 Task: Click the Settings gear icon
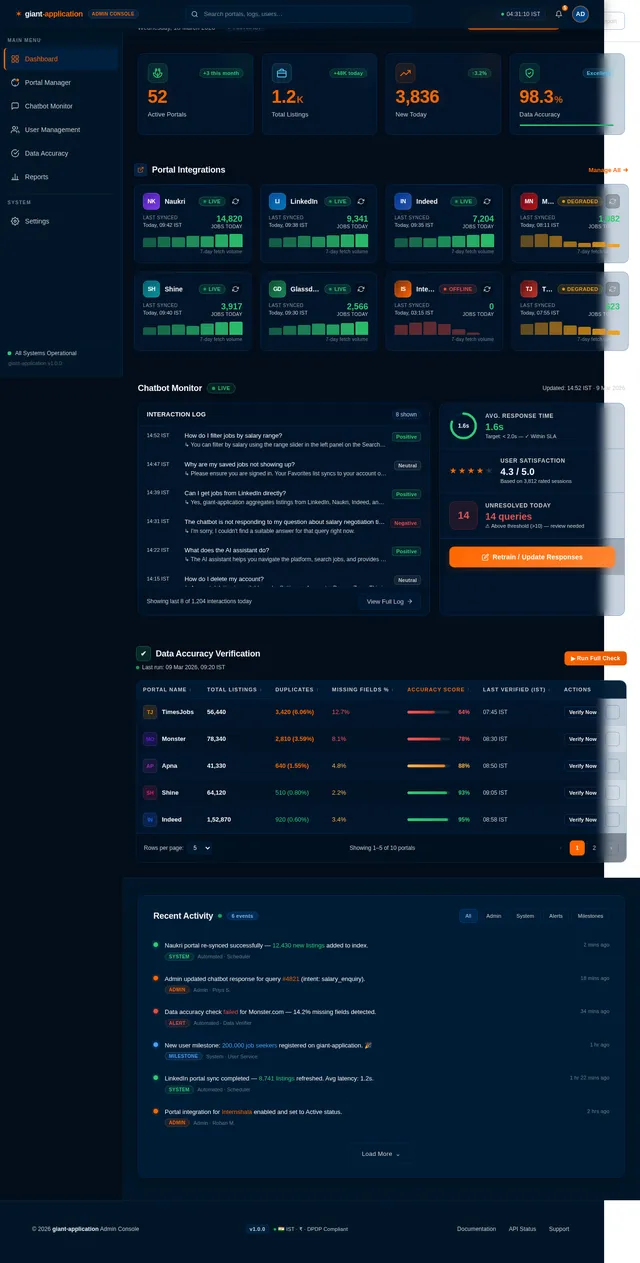[x=15, y=221]
